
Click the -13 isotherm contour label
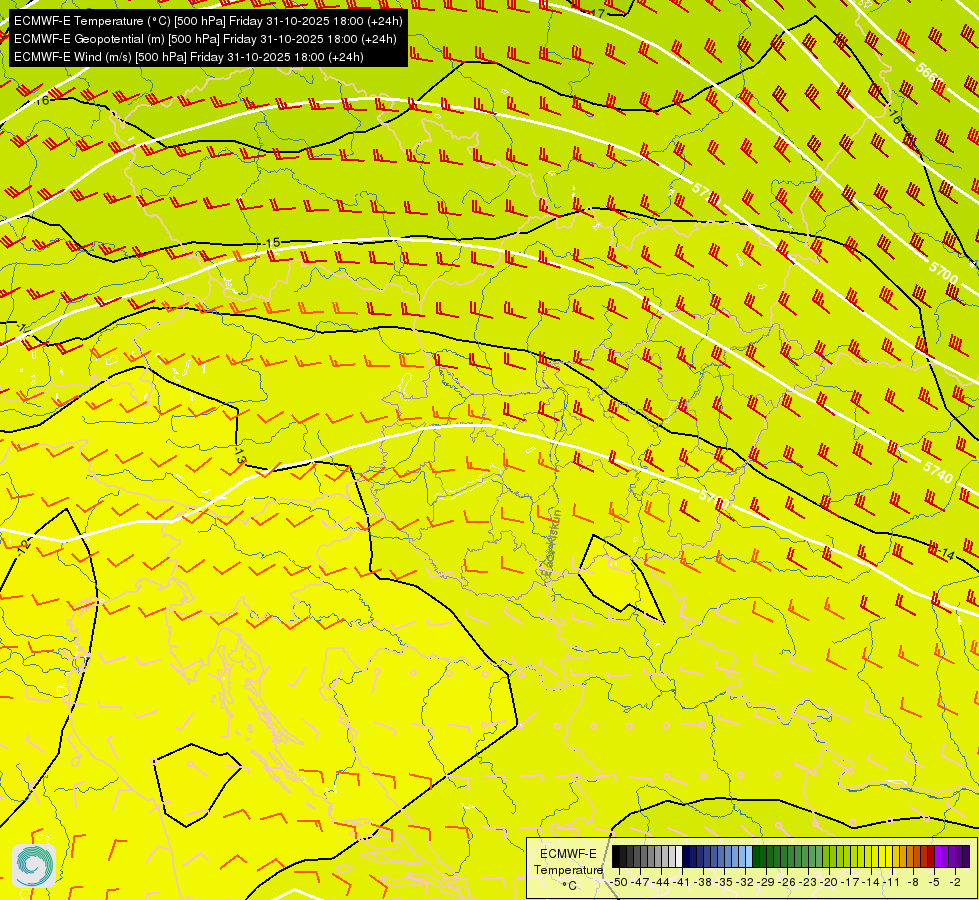point(240,455)
